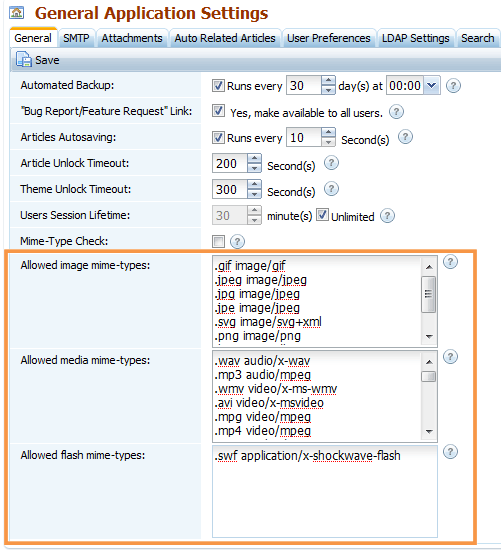Decrease Article Unlock Timeout value

click(x=254, y=168)
